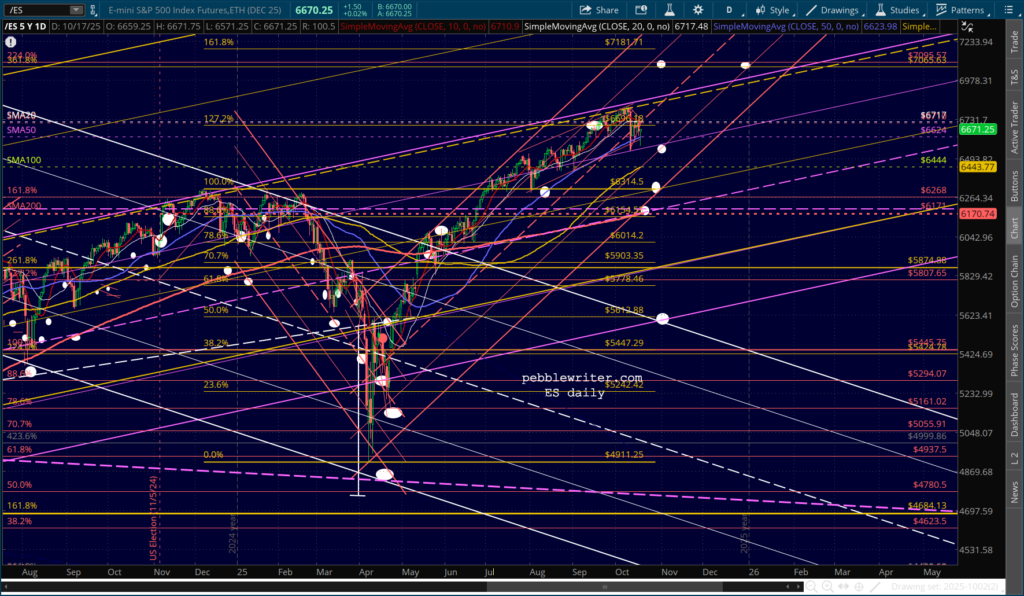The height and width of the screenshot is (596, 1024).
Task: Click the $6444 level label on right
Action: pos(933,160)
